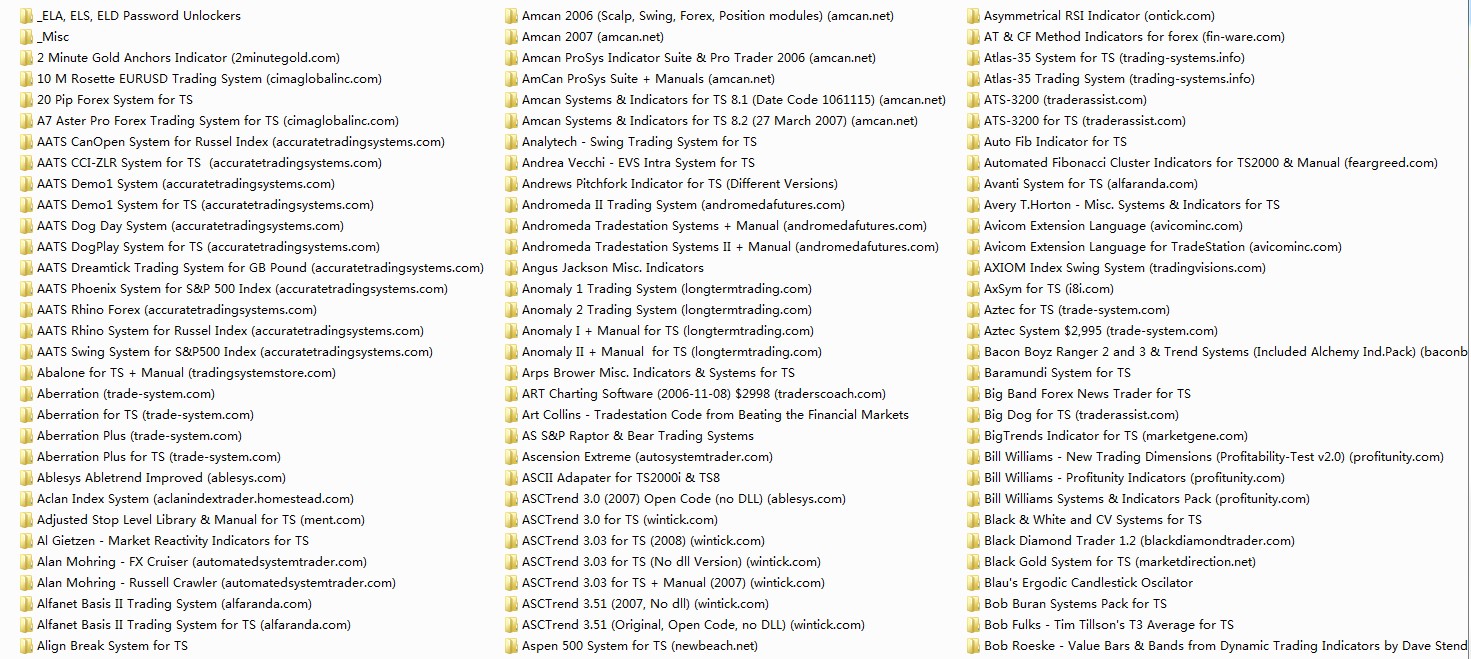This screenshot has width=1471, height=659.
Task: Select folder icon for Black Diamond Trader 1.2
Action: coord(973,541)
